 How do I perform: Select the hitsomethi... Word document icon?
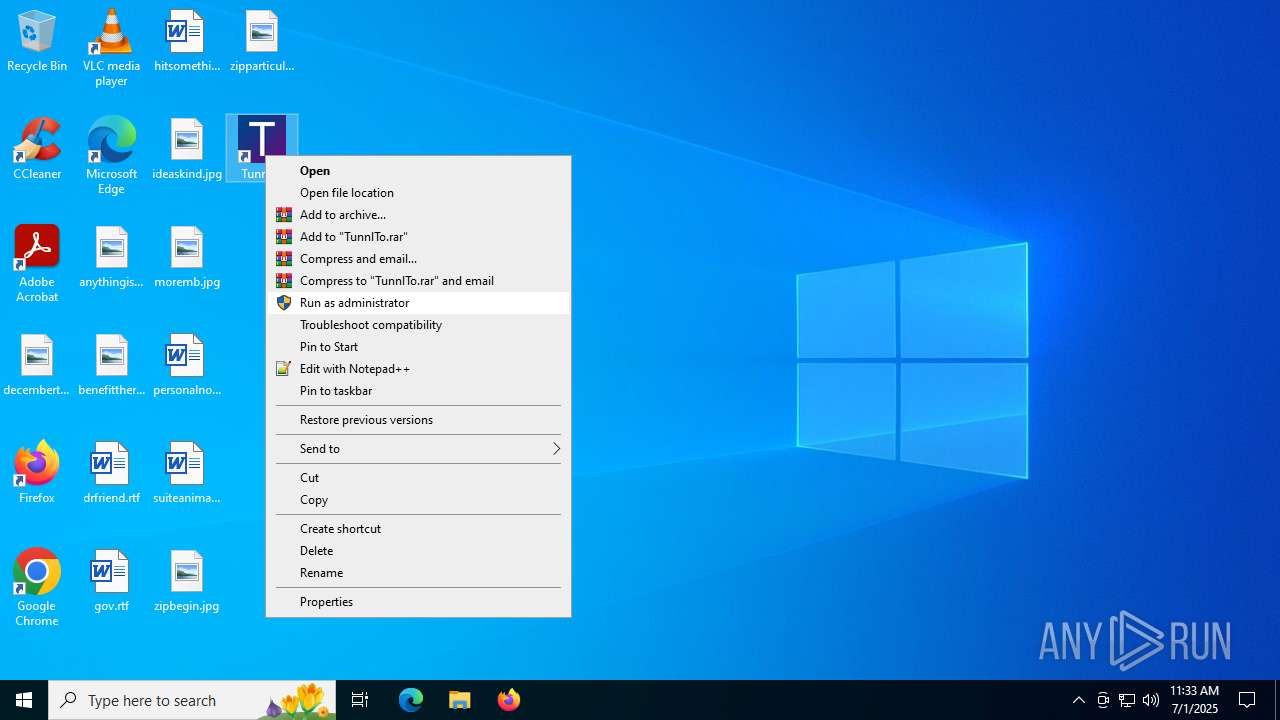pyautogui.click(x=186, y=42)
